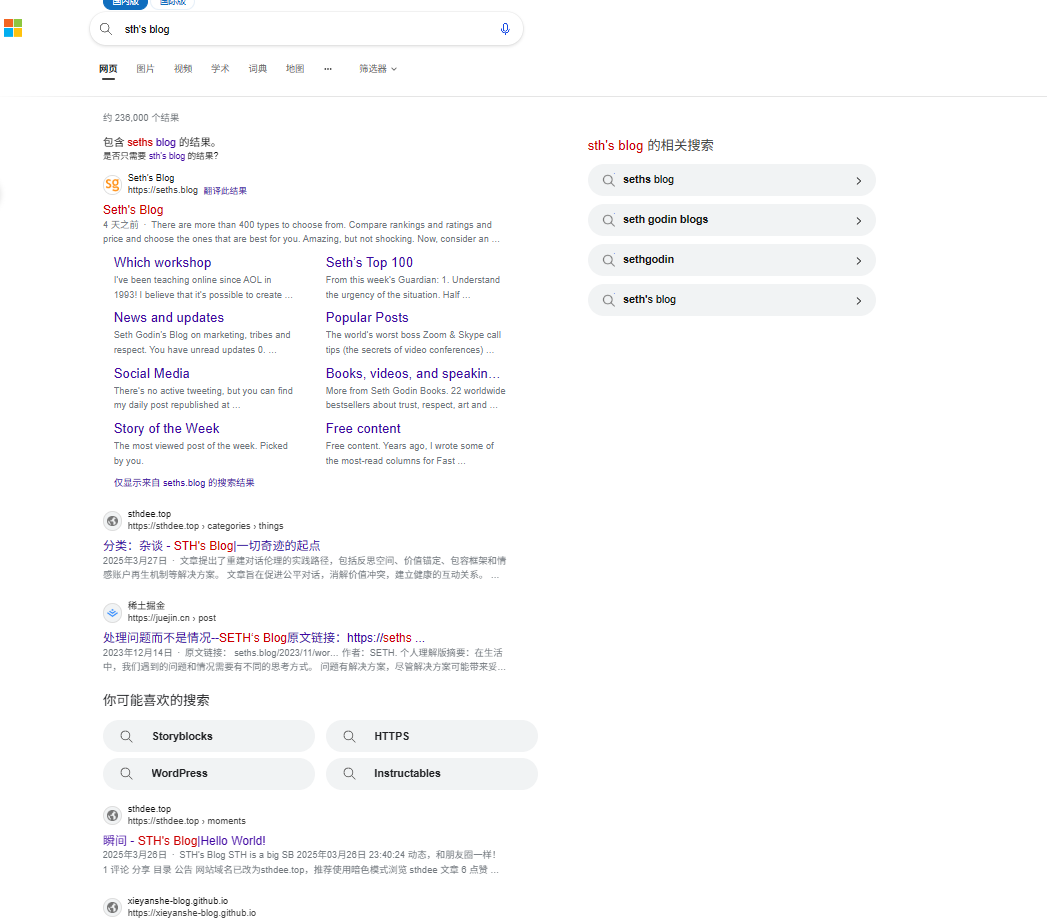Screen dimensions: 1047x924
Task: Select the 网页 web tab
Action: (108, 69)
